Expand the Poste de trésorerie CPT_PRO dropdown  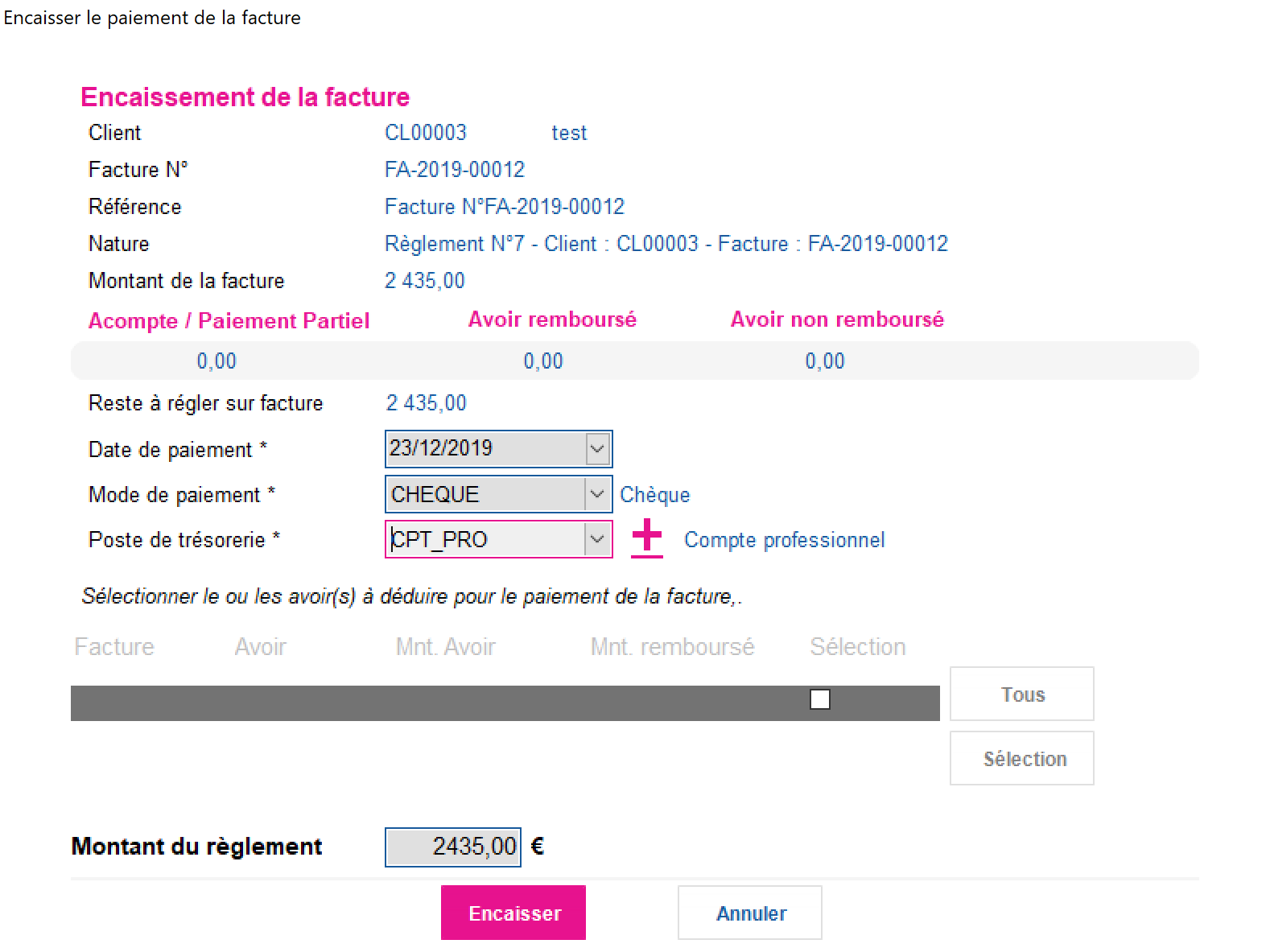click(597, 539)
